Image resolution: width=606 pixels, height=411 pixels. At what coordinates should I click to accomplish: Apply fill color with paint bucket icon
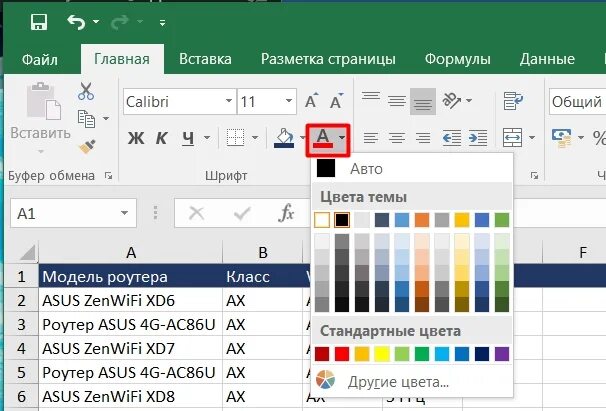click(285, 138)
